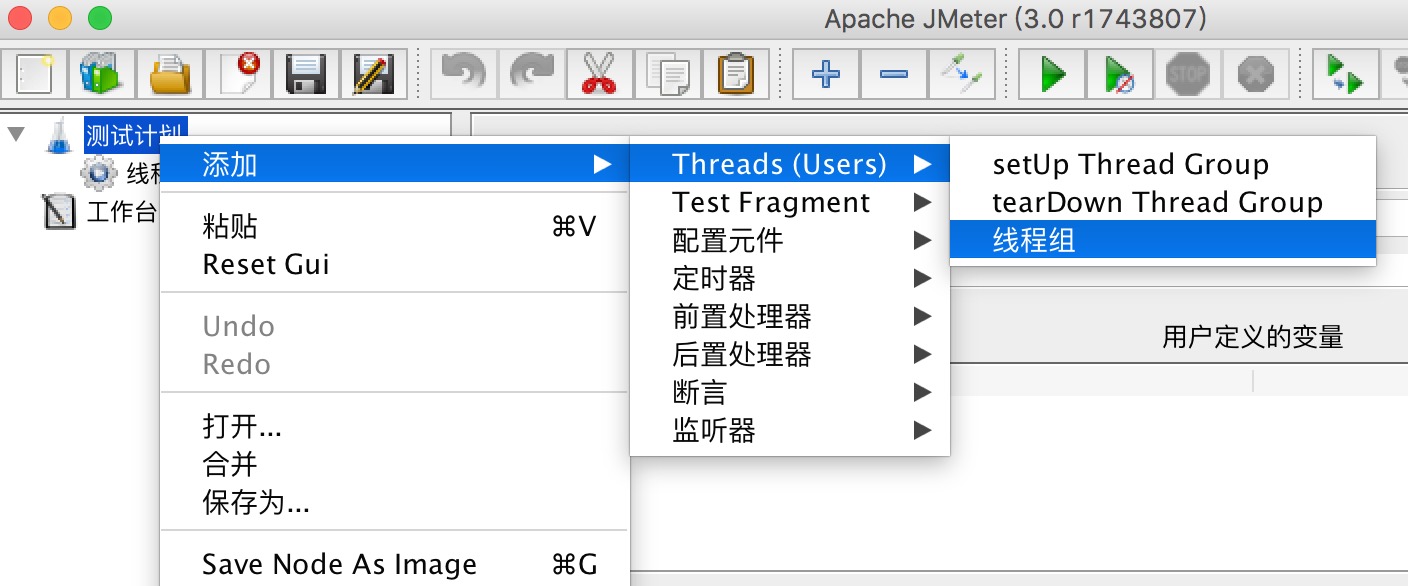Click the 用户定义的变量 table header

(x=1252, y=337)
